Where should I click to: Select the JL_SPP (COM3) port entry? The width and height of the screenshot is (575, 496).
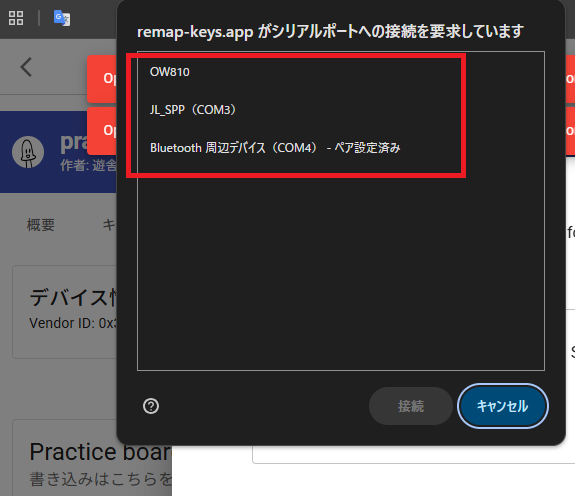coord(341,110)
